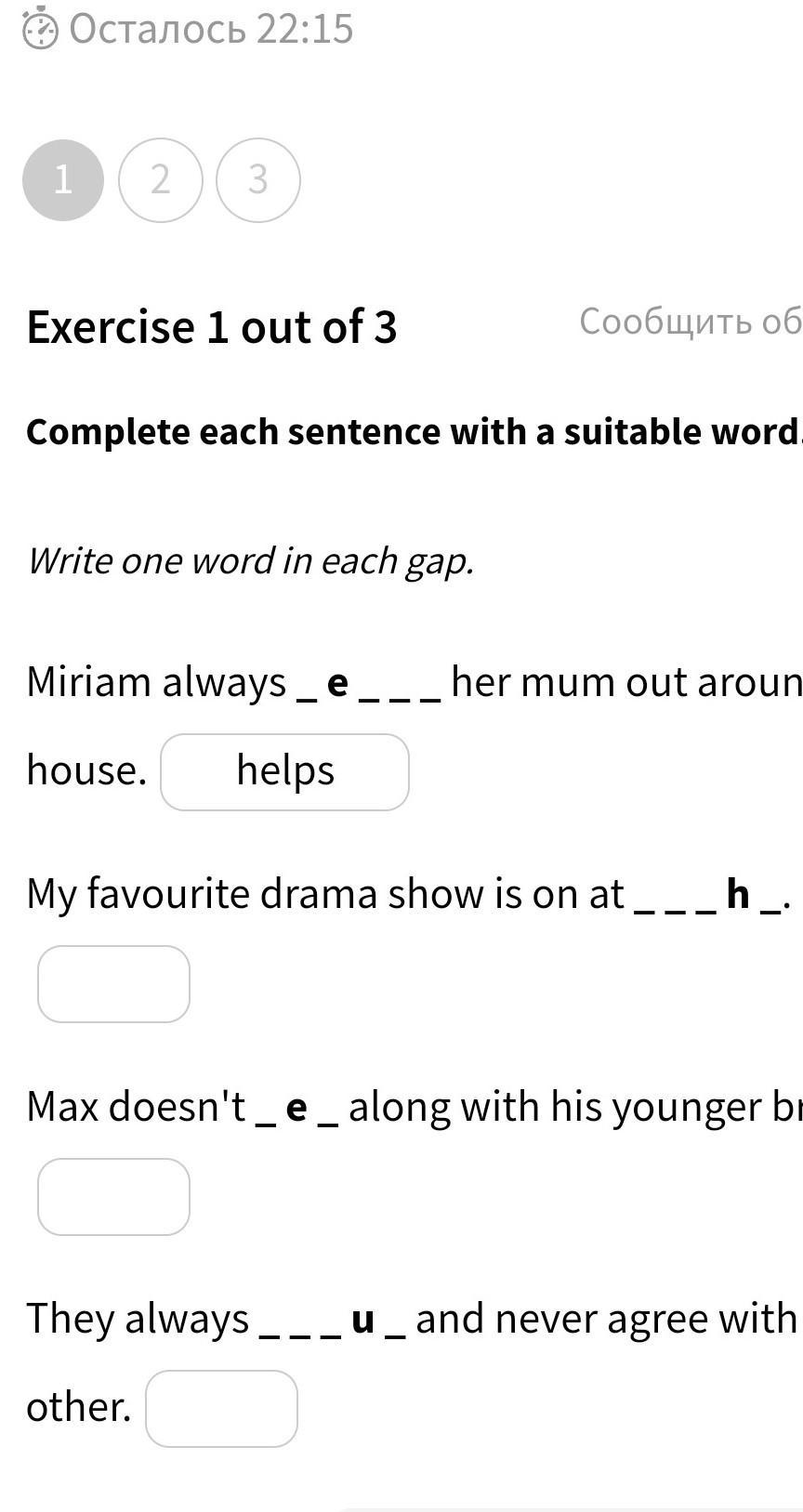The width and height of the screenshot is (803, 1512).
Task: Go to exercise step 2
Action: (x=161, y=180)
